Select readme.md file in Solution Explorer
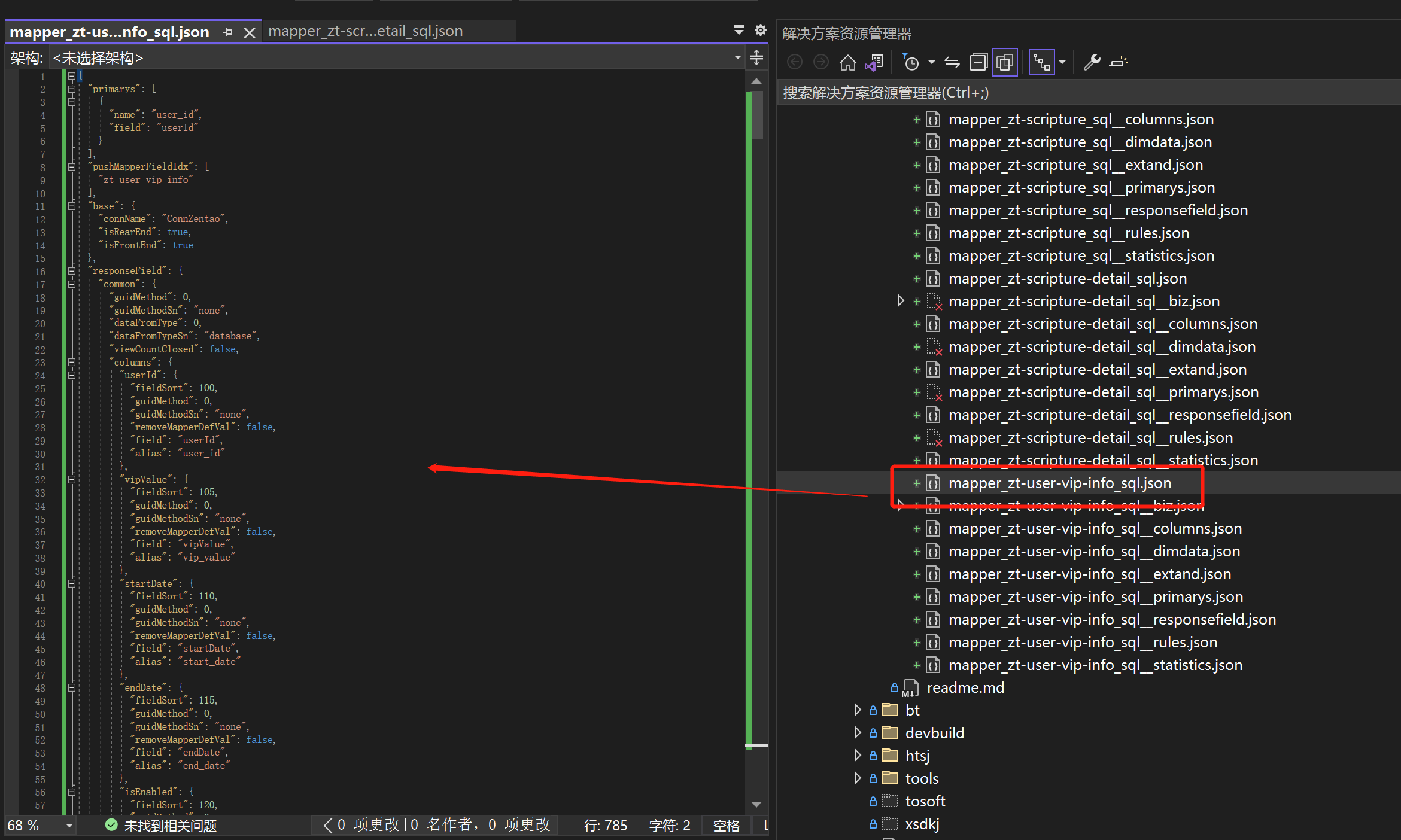Image resolution: width=1401 pixels, height=840 pixels. [x=965, y=688]
